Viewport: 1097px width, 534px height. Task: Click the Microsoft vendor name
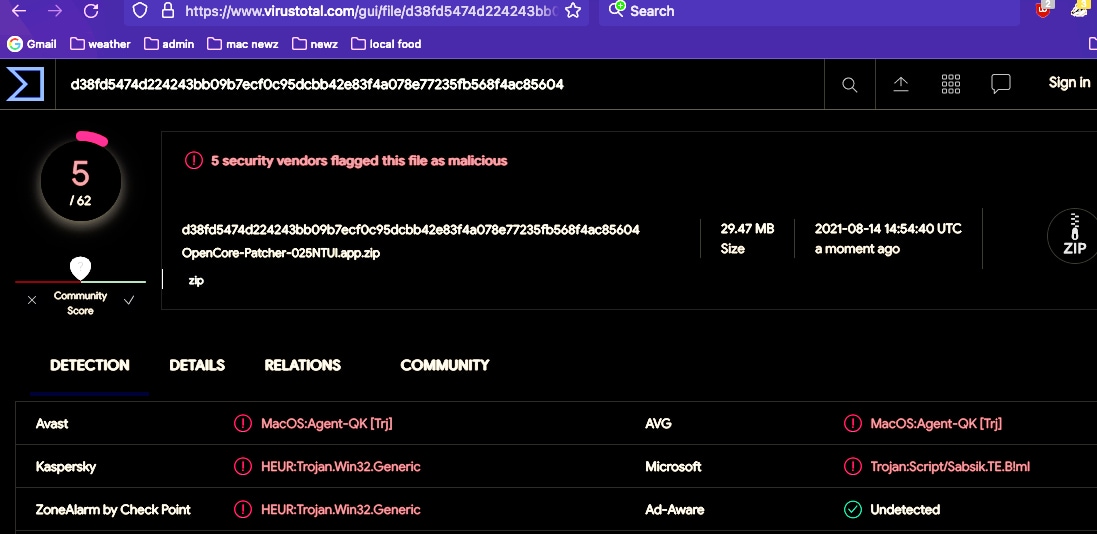[673, 467]
